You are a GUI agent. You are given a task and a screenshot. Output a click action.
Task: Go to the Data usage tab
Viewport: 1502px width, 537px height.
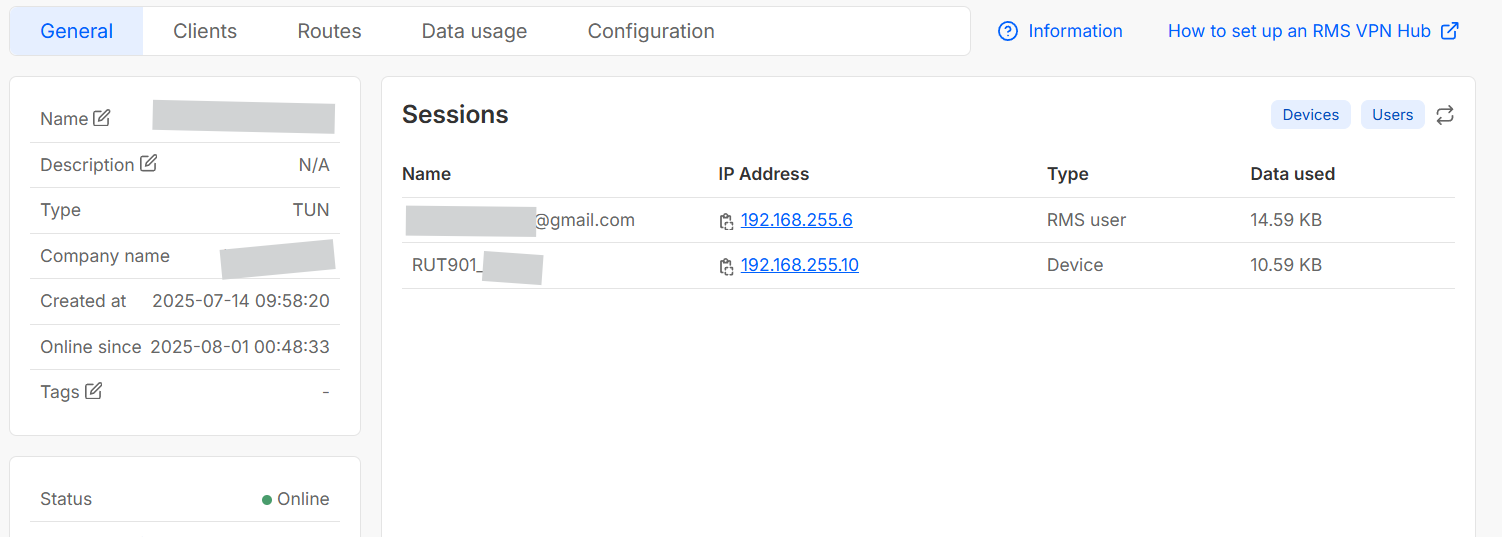click(474, 31)
